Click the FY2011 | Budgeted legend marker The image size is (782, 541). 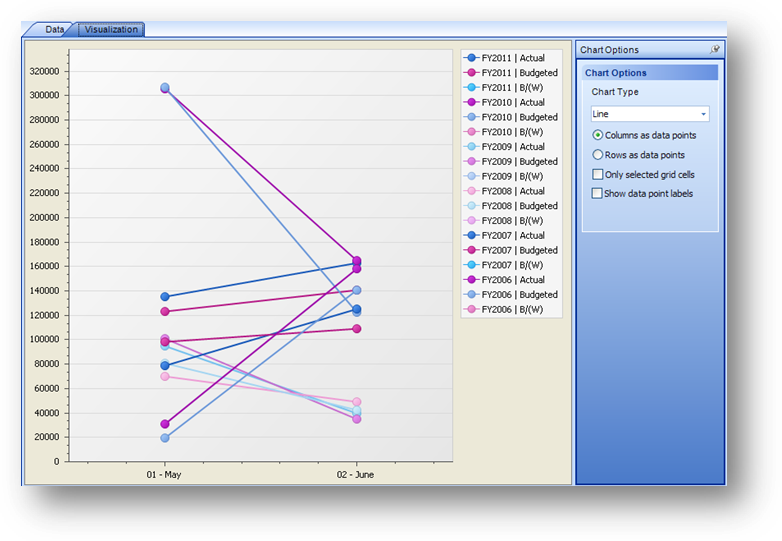tap(471, 73)
